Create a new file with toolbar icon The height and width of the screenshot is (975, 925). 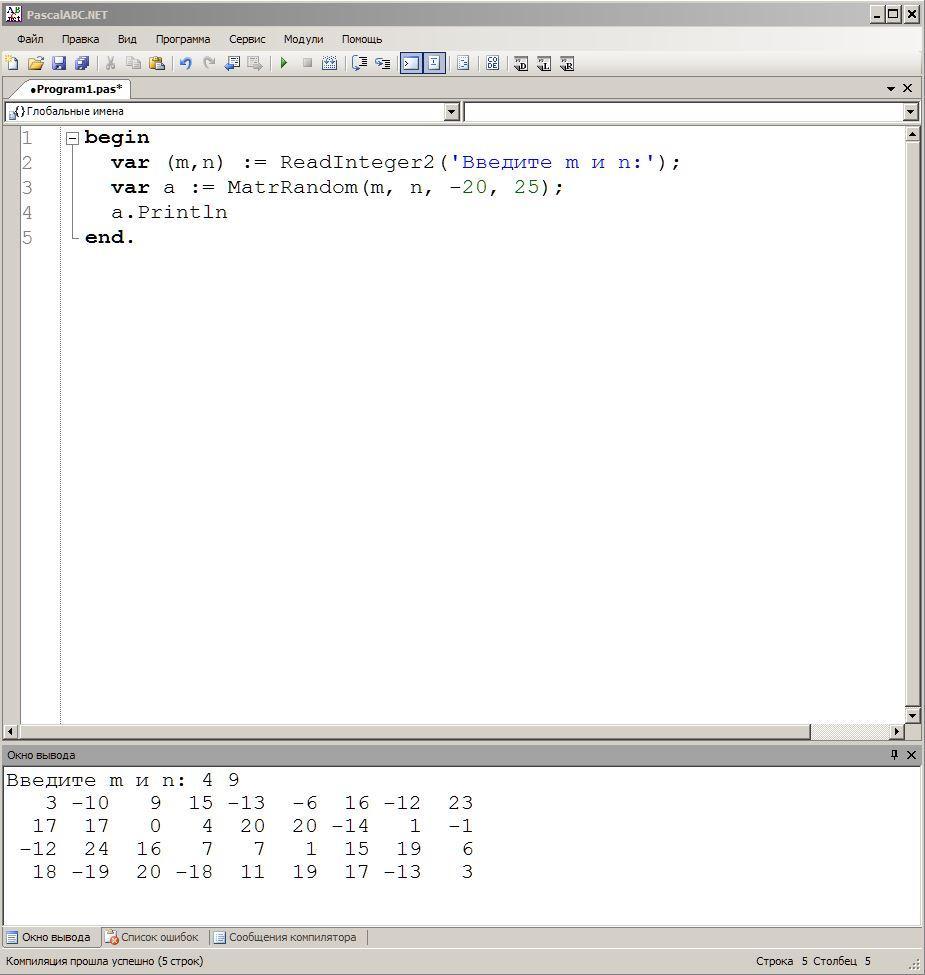[x=12, y=63]
